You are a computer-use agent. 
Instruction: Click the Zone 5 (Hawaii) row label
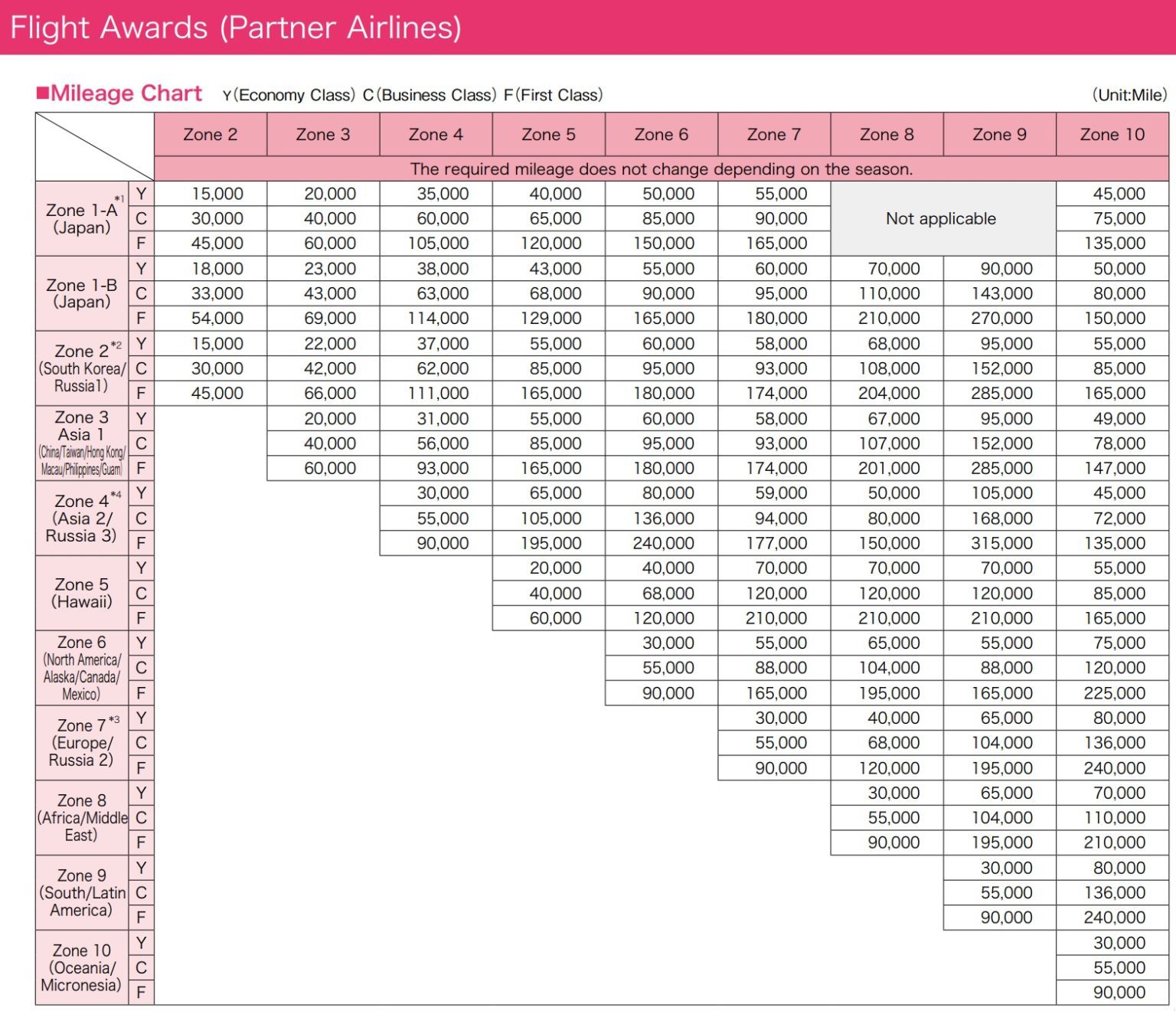pyautogui.click(x=82, y=593)
